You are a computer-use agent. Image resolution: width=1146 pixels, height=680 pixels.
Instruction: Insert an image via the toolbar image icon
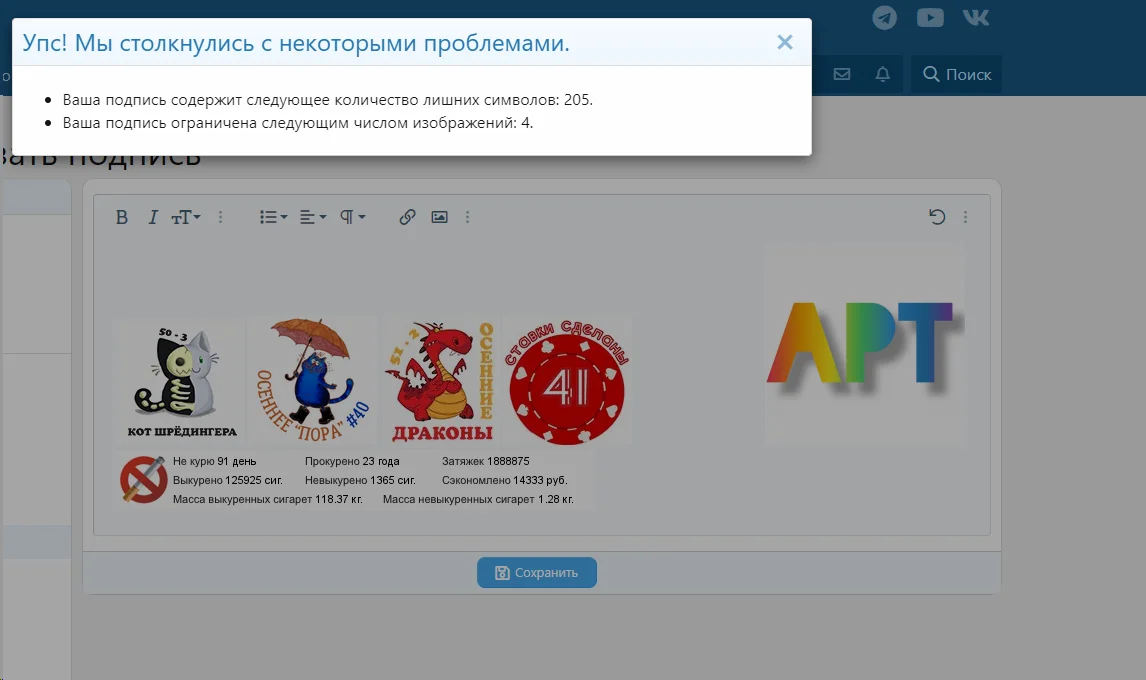tap(439, 216)
